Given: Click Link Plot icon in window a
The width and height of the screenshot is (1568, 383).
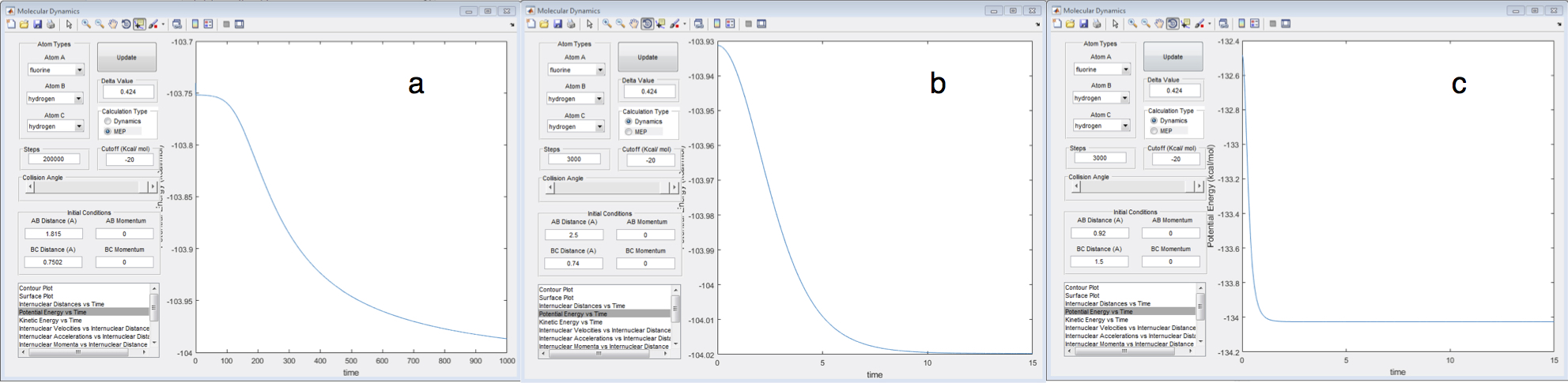Looking at the screenshot, I should (x=177, y=24).
